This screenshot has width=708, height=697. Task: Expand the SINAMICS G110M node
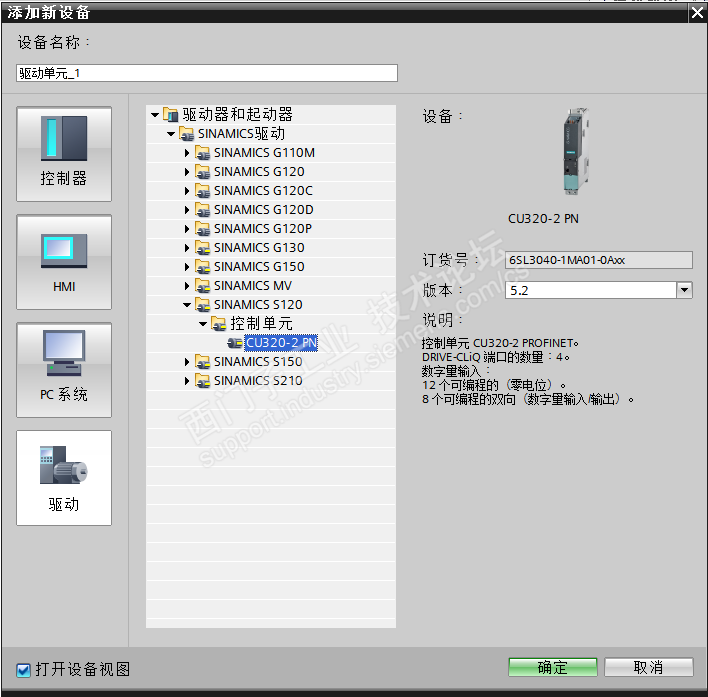pos(186,153)
